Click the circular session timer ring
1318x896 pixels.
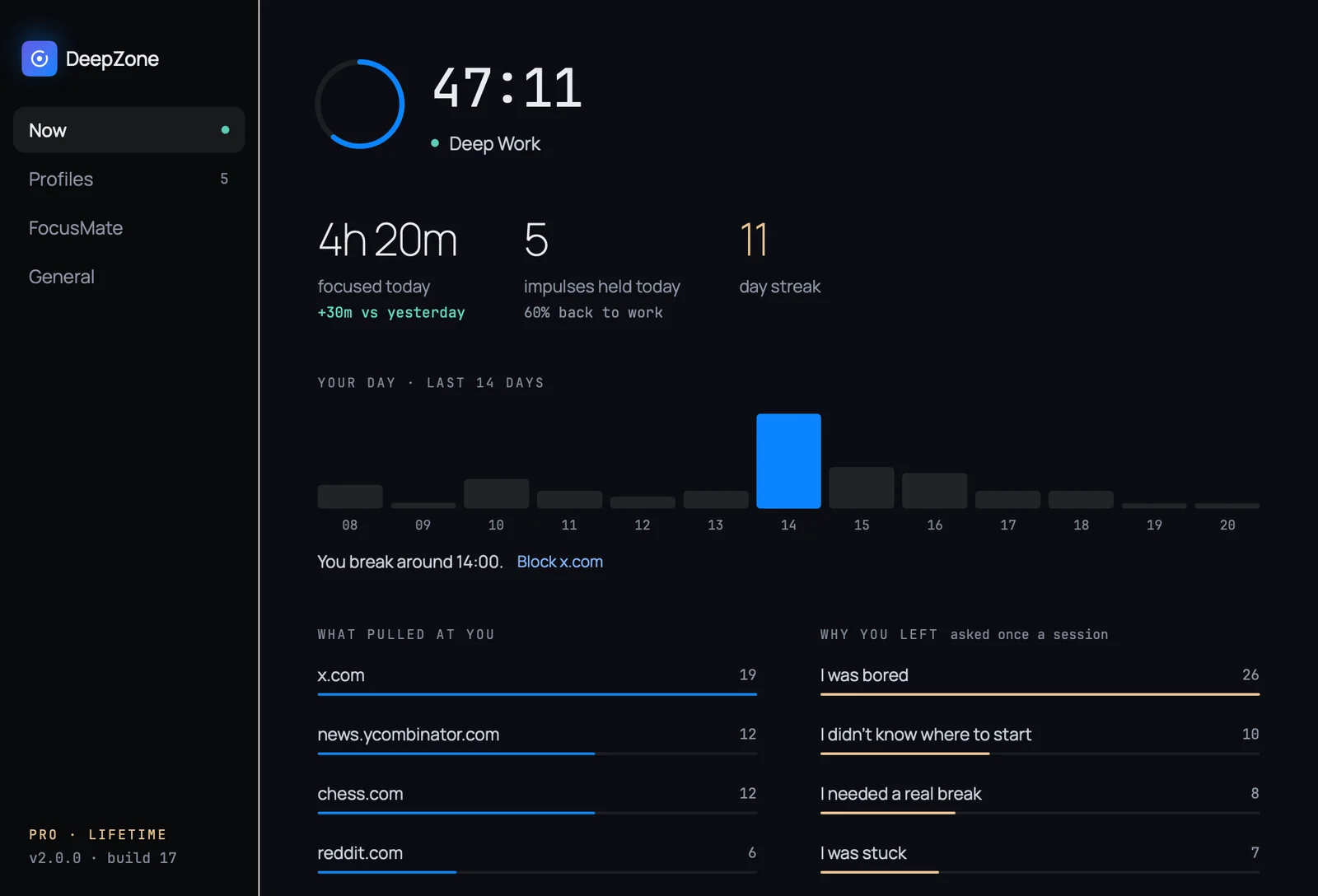[360, 104]
